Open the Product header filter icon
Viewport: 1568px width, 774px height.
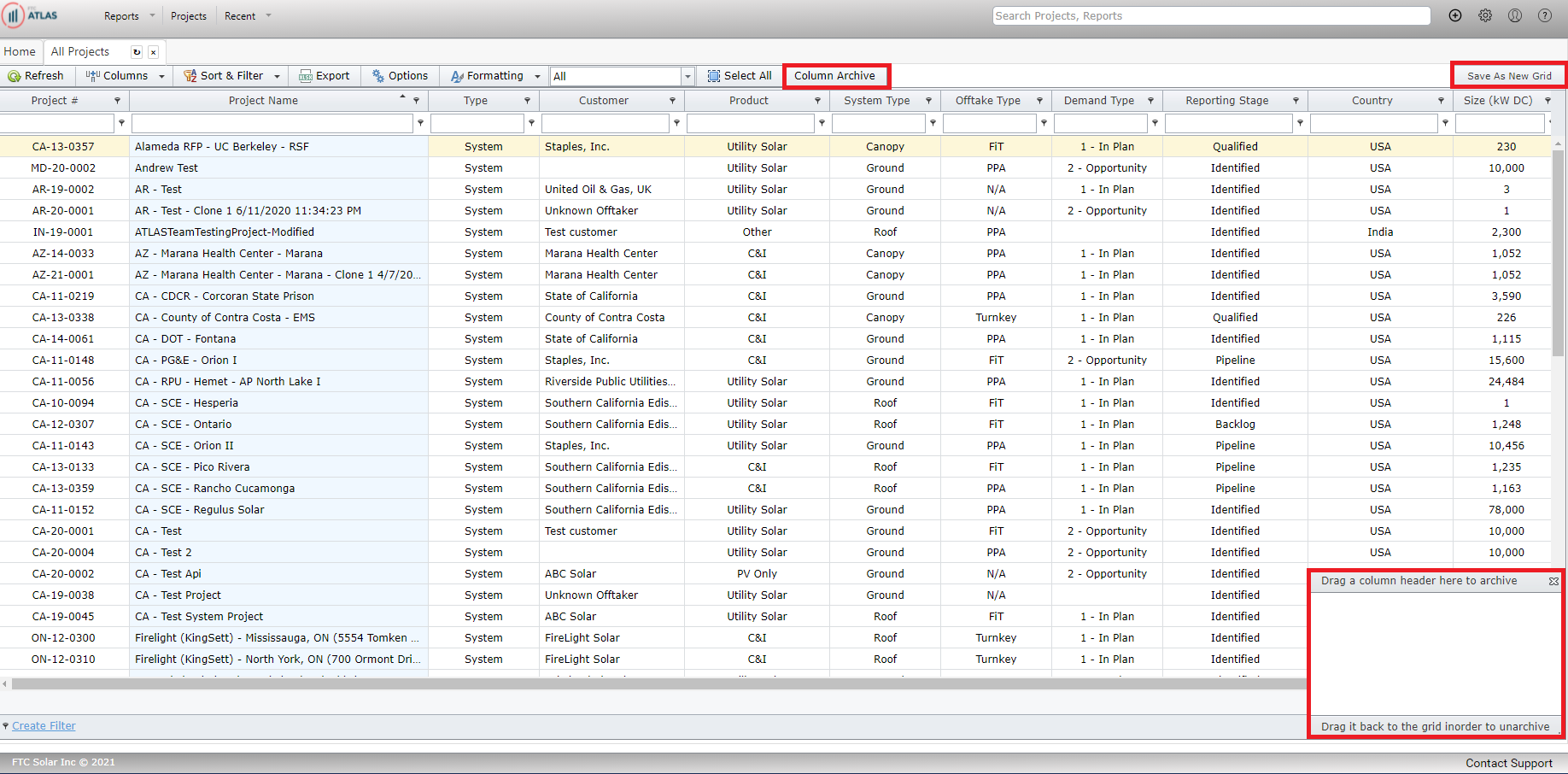(x=817, y=101)
